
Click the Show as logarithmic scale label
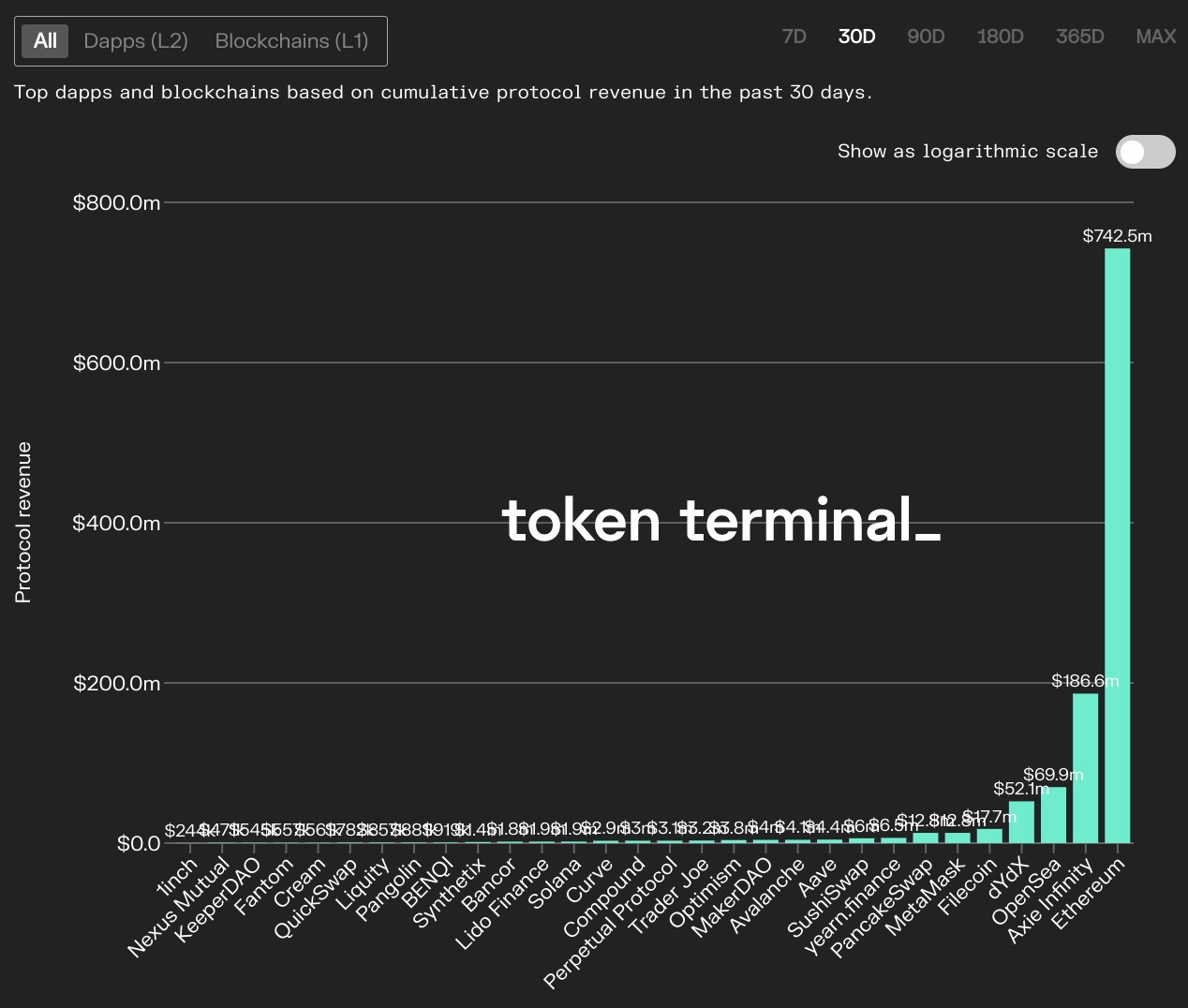click(968, 152)
